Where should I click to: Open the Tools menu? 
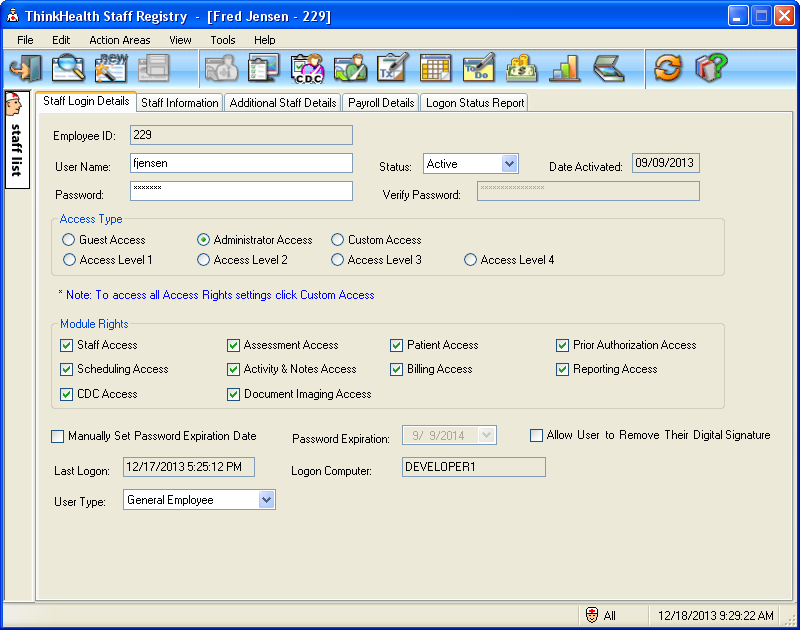tap(223, 40)
